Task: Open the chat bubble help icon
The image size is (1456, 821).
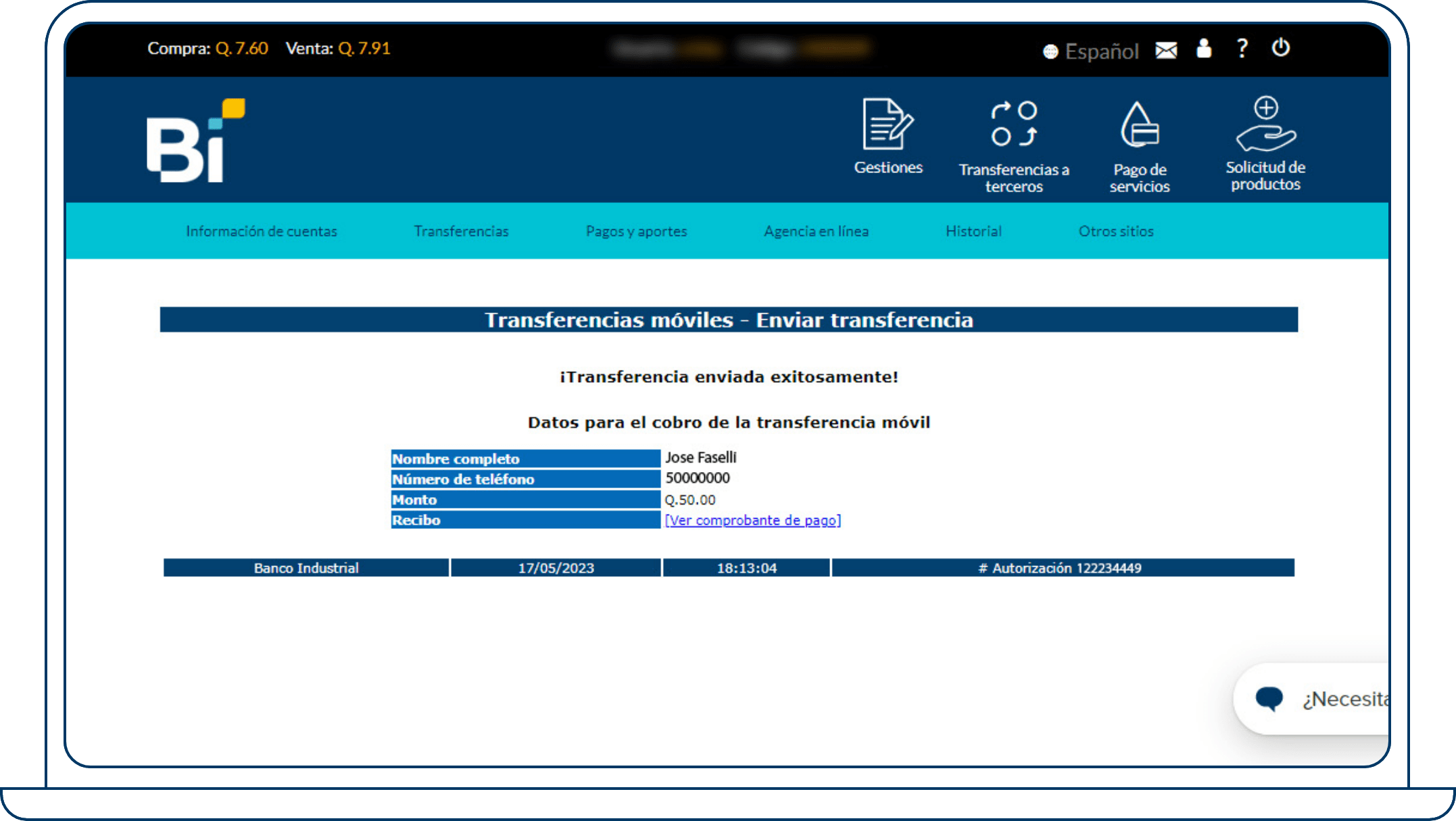Action: pyautogui.click(x=1269, y=699)
